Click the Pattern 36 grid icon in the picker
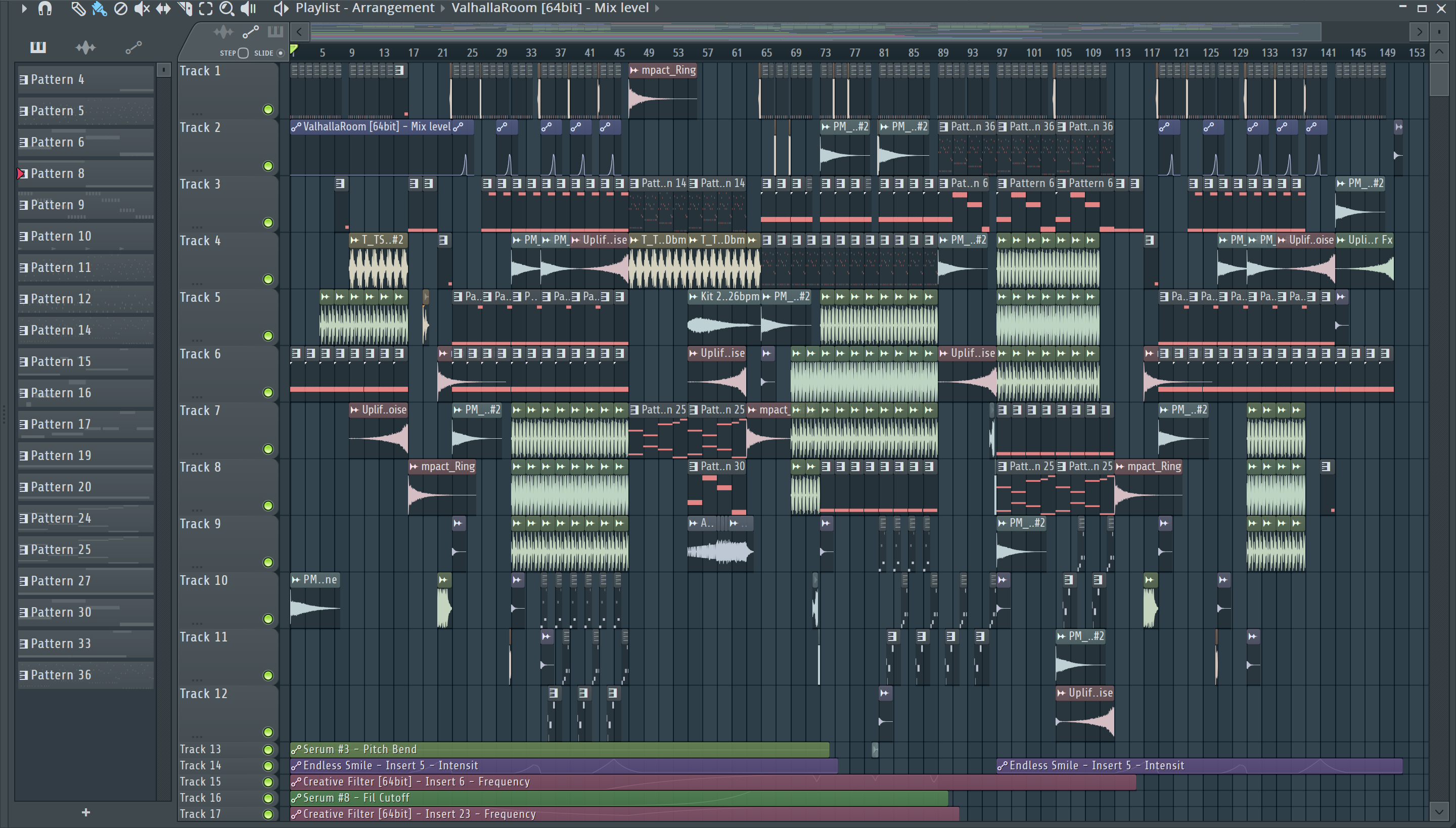The height and width of the screenshot is (828, 1456). 24,675
